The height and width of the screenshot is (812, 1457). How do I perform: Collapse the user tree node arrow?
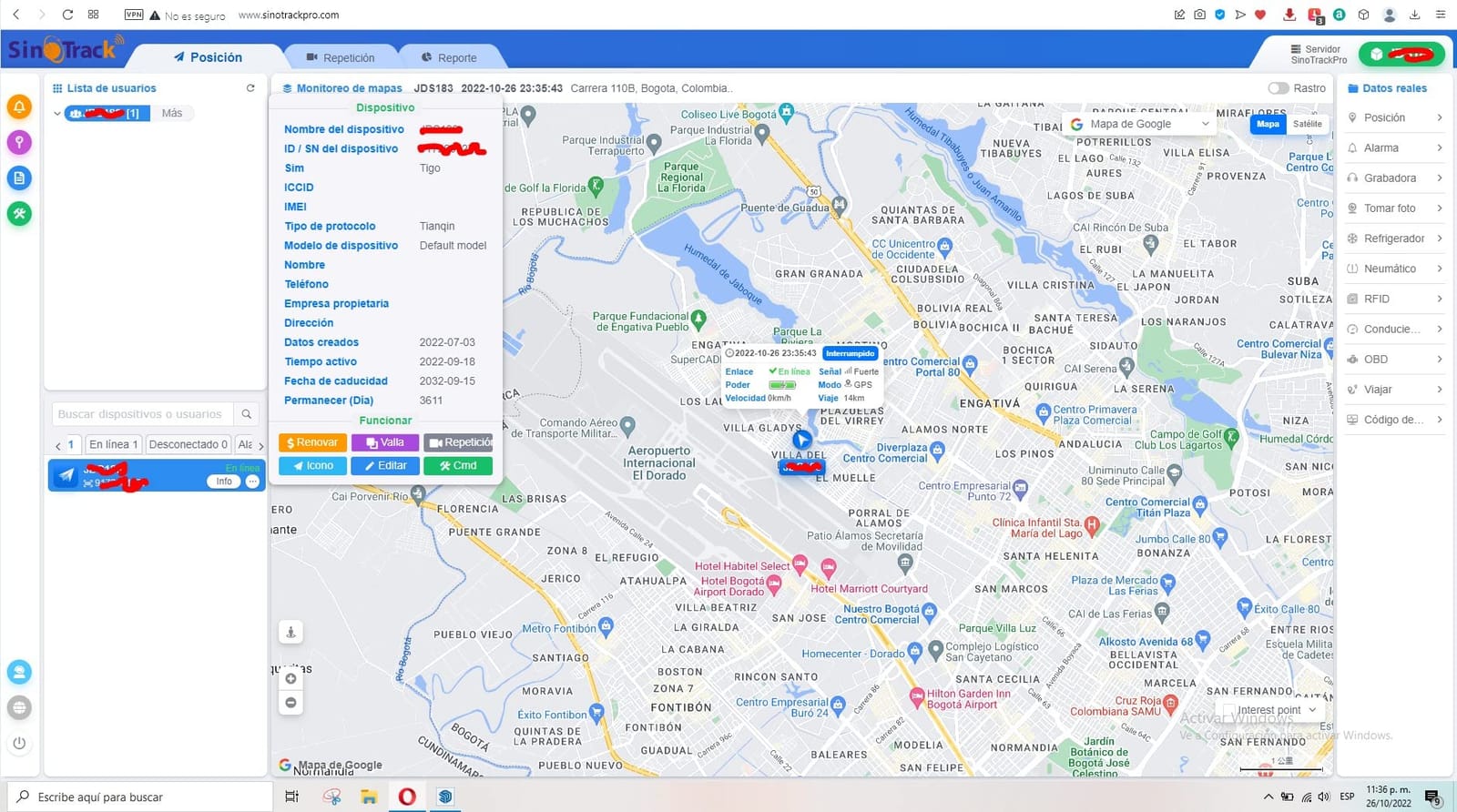56,114
